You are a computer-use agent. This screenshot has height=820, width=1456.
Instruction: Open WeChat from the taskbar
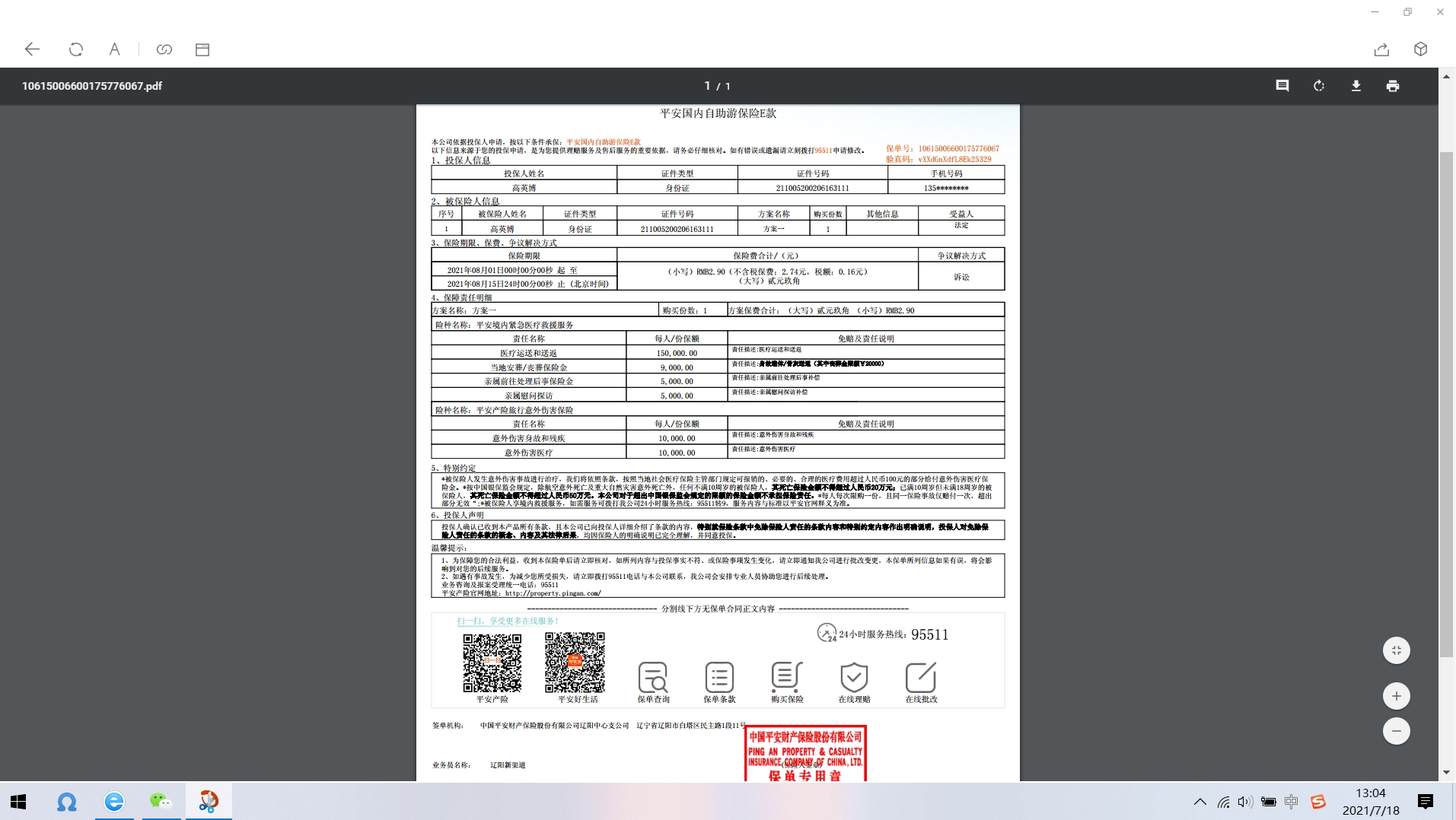click(161, 802)
